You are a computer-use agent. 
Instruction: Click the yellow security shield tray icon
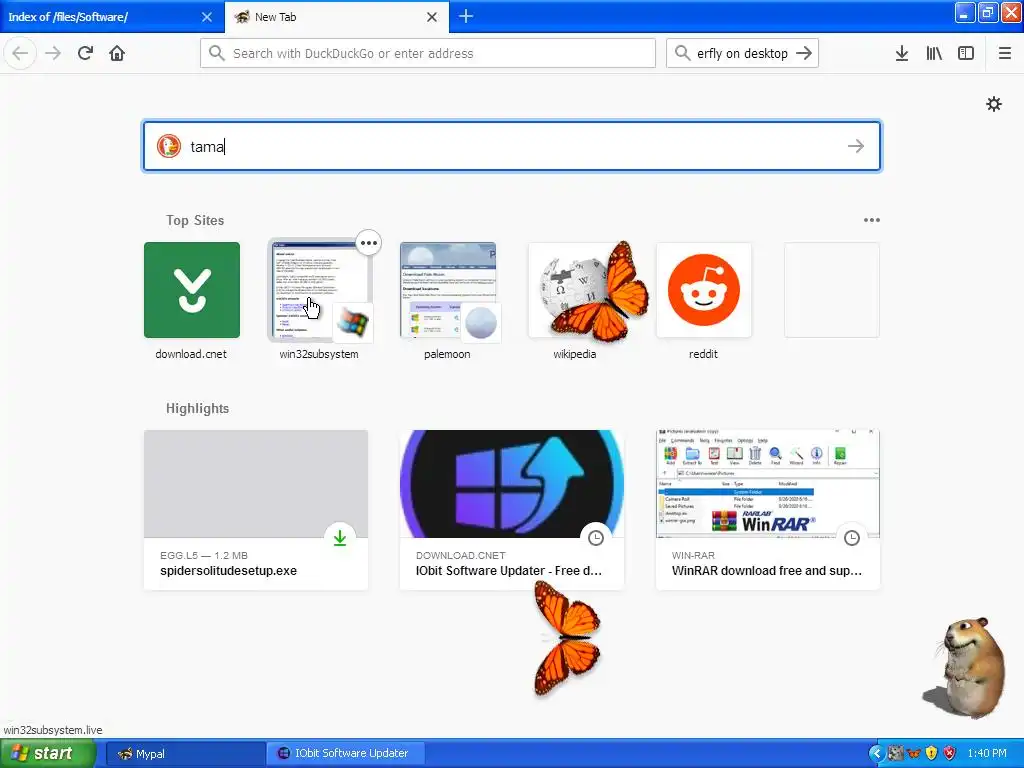pos(931,754)
